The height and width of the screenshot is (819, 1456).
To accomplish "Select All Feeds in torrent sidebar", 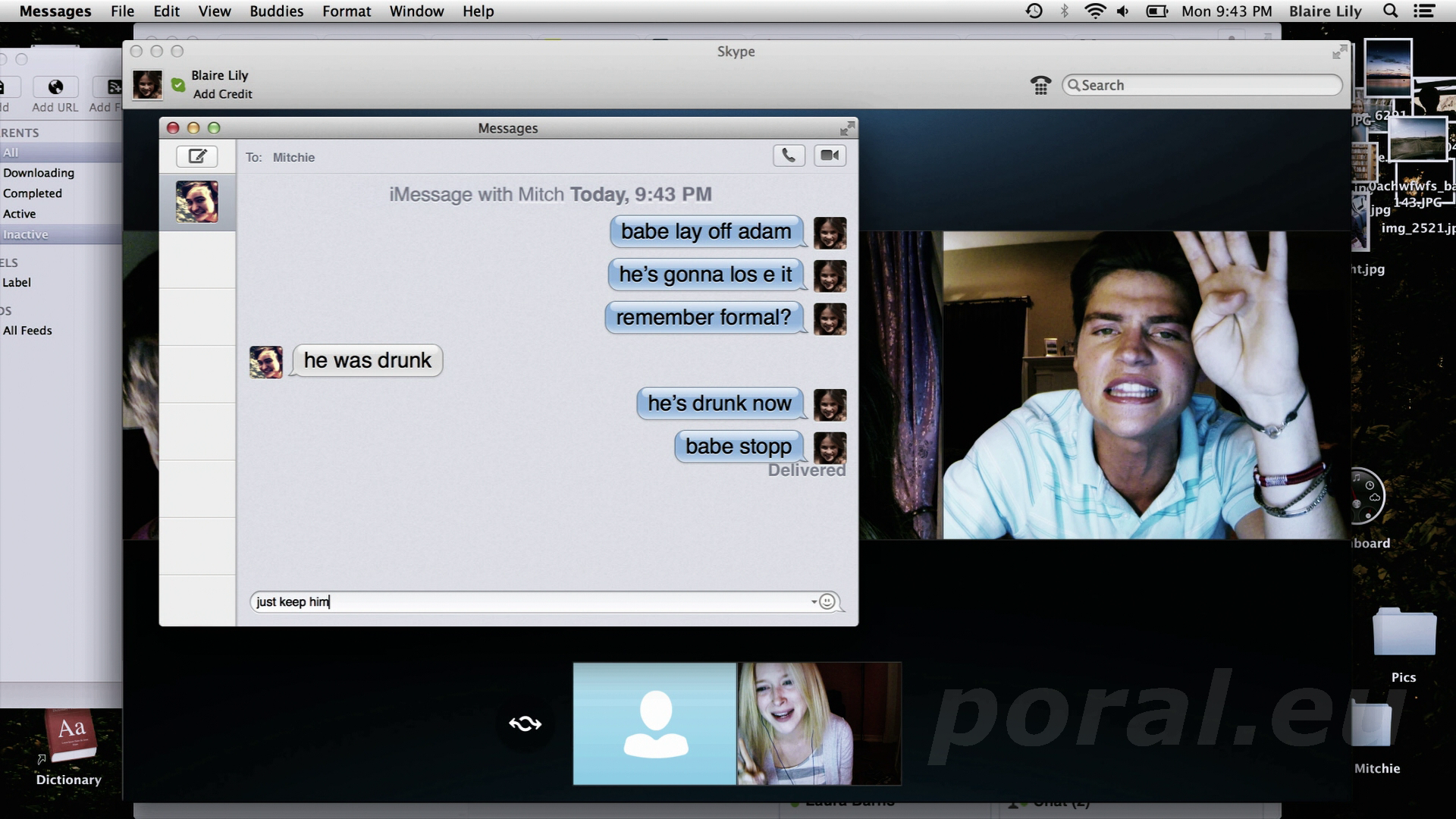I will [27, 331].
